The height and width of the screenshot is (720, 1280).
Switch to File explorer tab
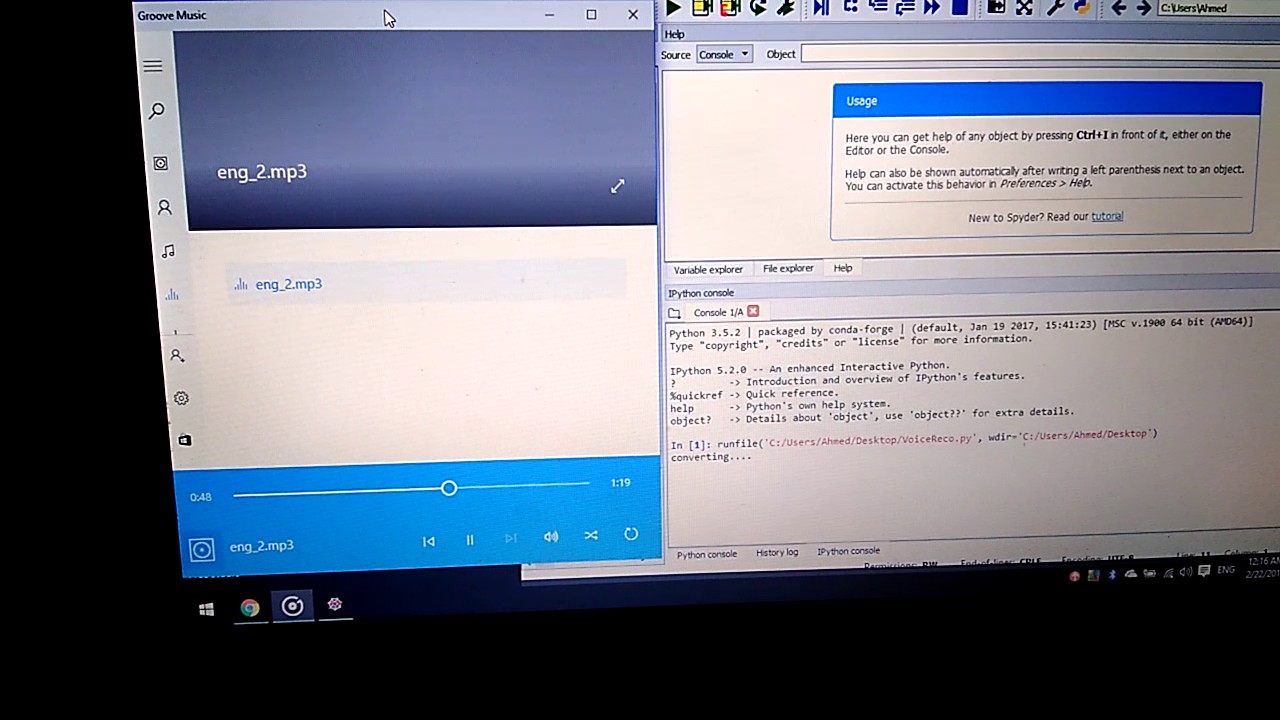click(788, 268)
